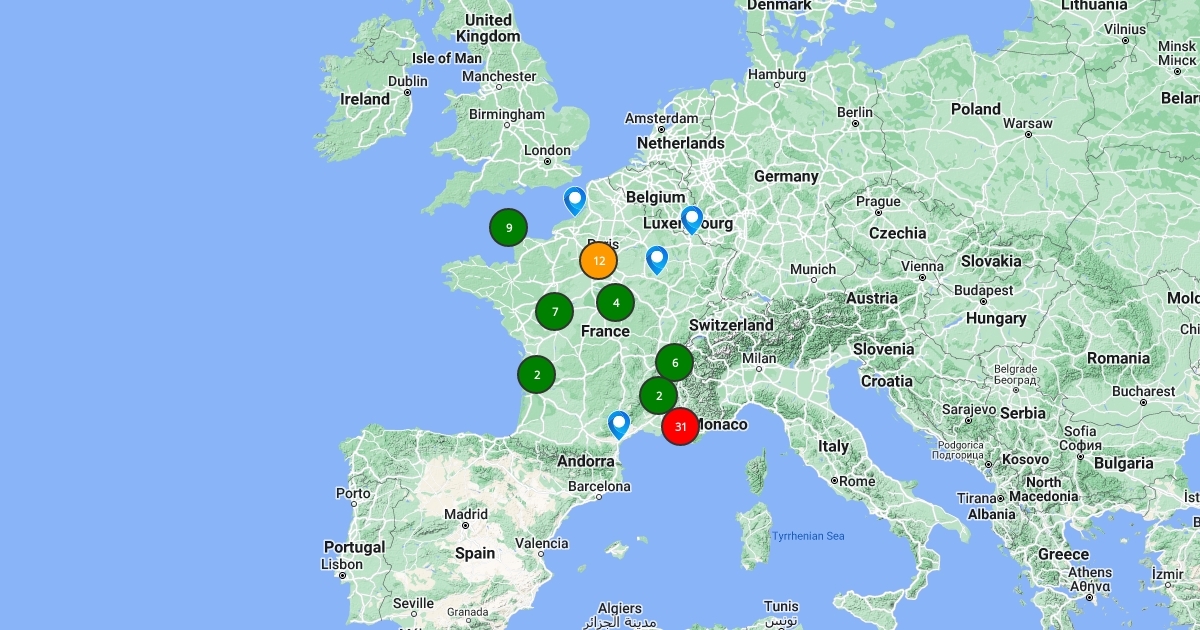Screen dimensions: 1200x630
Task: Click the Madrid city label
Action: point(466,514)
